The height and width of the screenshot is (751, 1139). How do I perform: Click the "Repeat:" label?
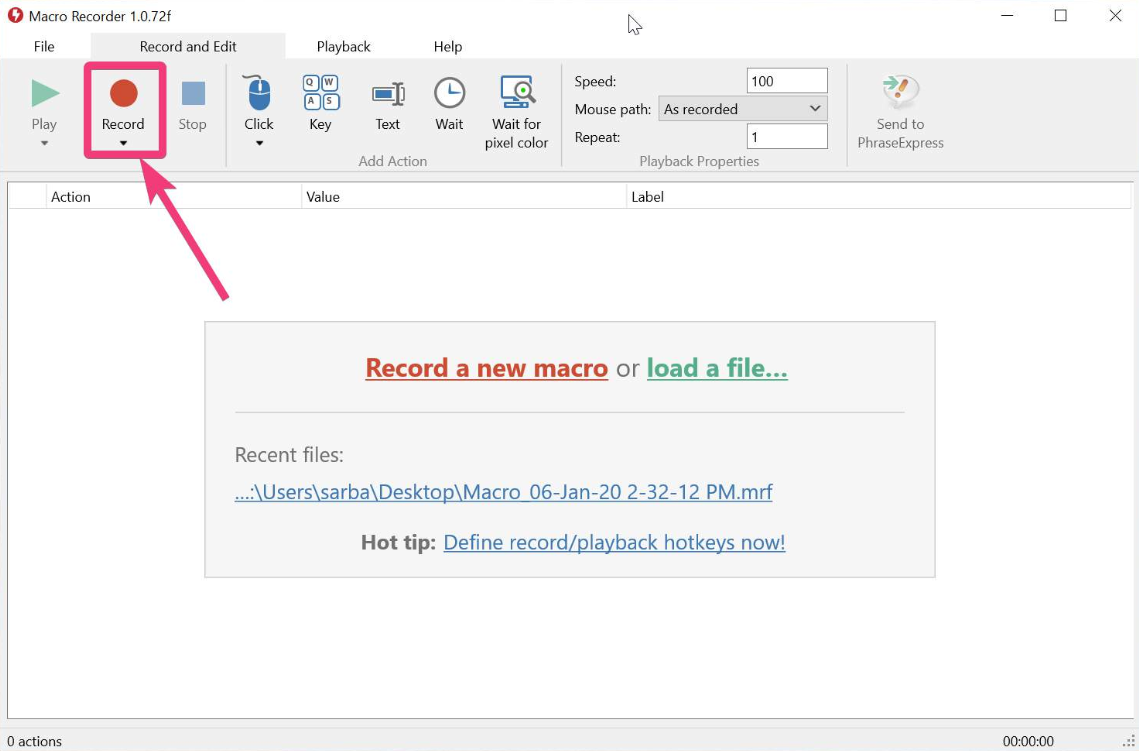click(x=597, y=137)
